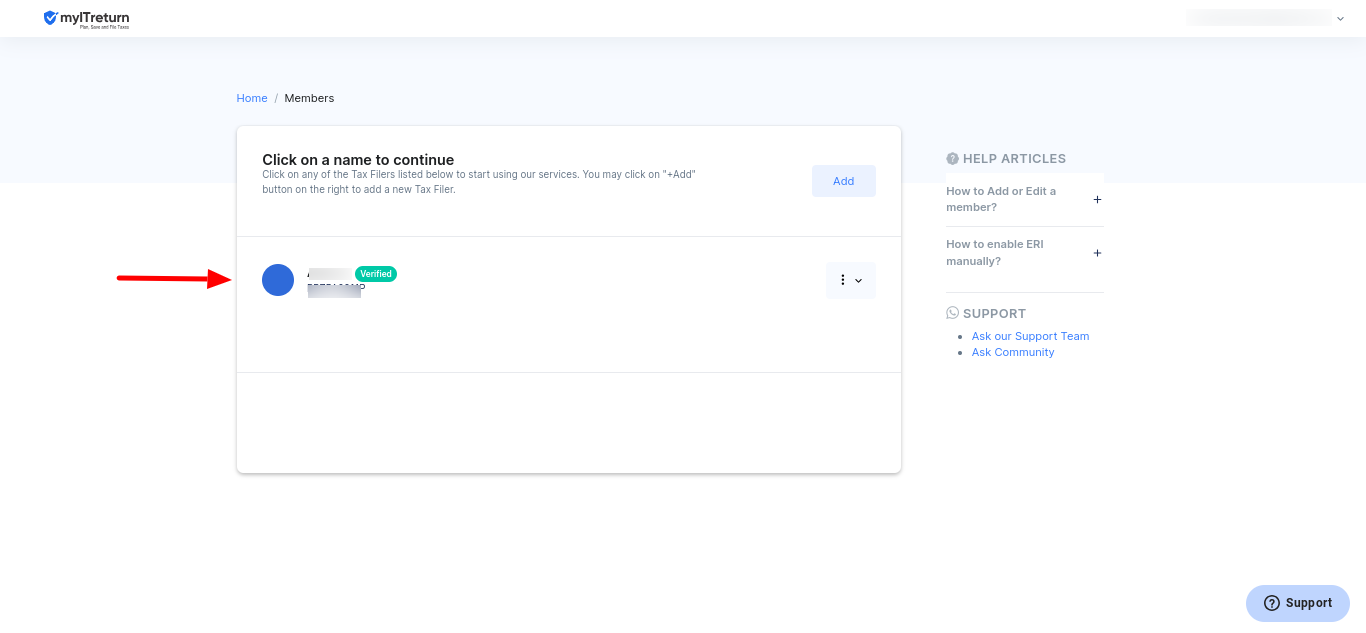Open the 'How to Add or Edit a member?' article
Screen dimensions: 1366x633
(1001, 199)
